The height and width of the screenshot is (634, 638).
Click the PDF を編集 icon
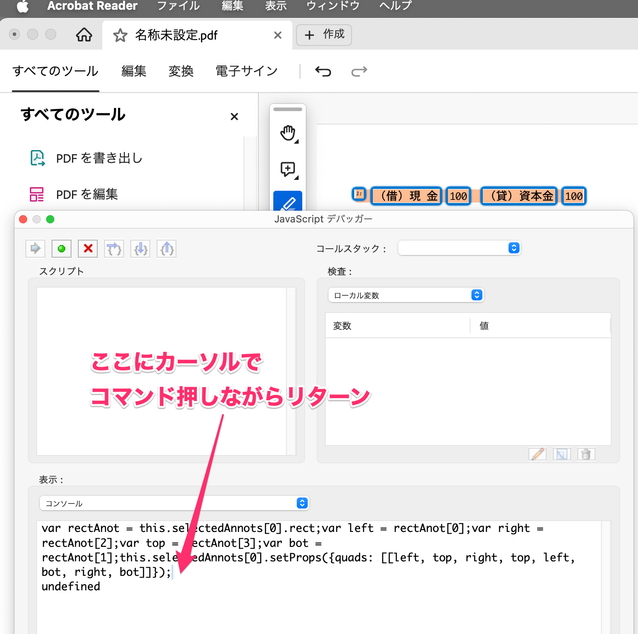click(37, 195)
